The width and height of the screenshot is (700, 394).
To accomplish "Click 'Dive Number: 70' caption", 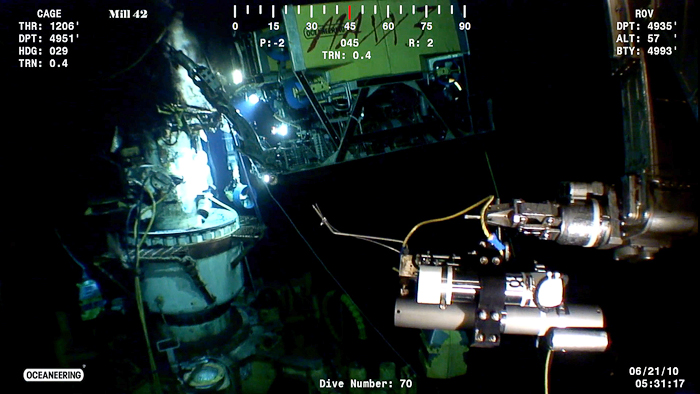I will coord(366,384).
